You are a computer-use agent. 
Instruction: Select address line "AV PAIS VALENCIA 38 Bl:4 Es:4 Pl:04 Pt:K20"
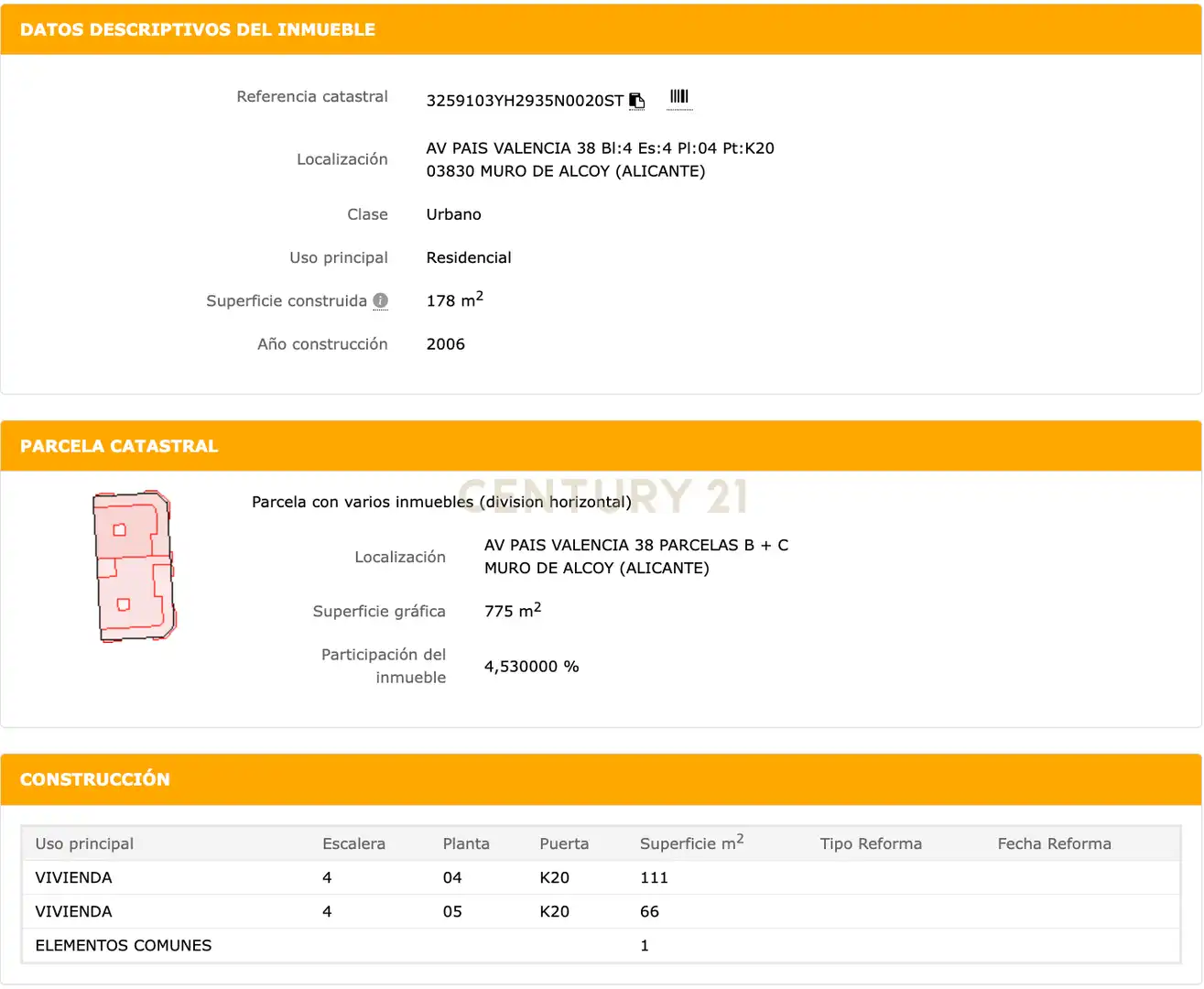[x=601, y=148]
